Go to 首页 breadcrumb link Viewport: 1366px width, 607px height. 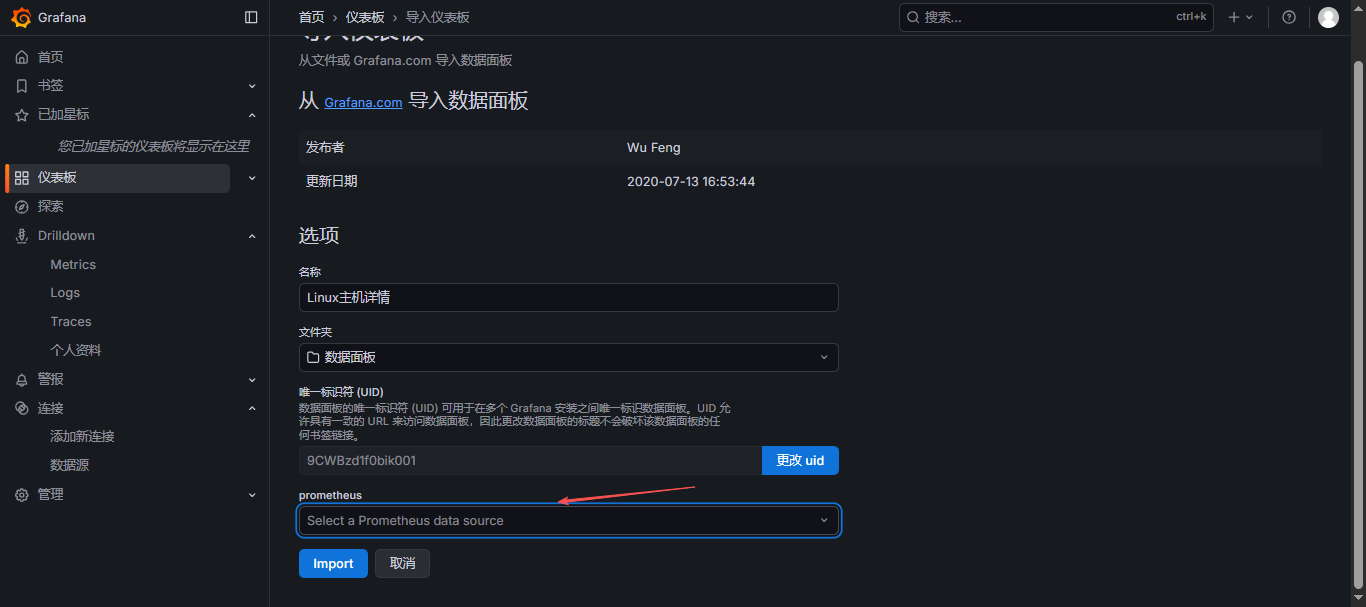[312, 17]
